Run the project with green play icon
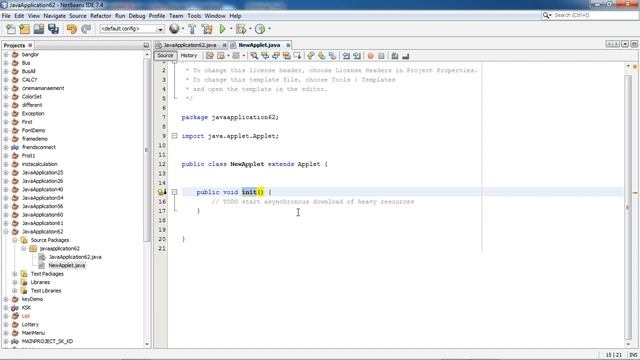 pos(222,29)
